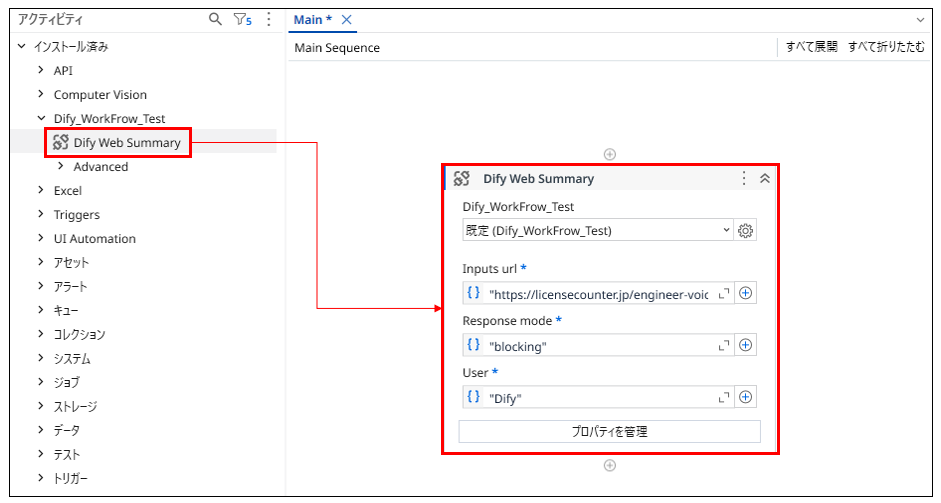This screenshot has width=941, height=503.
Task: Select Dify Web Summary in activity tree
Action: click(x=127, y=143)
